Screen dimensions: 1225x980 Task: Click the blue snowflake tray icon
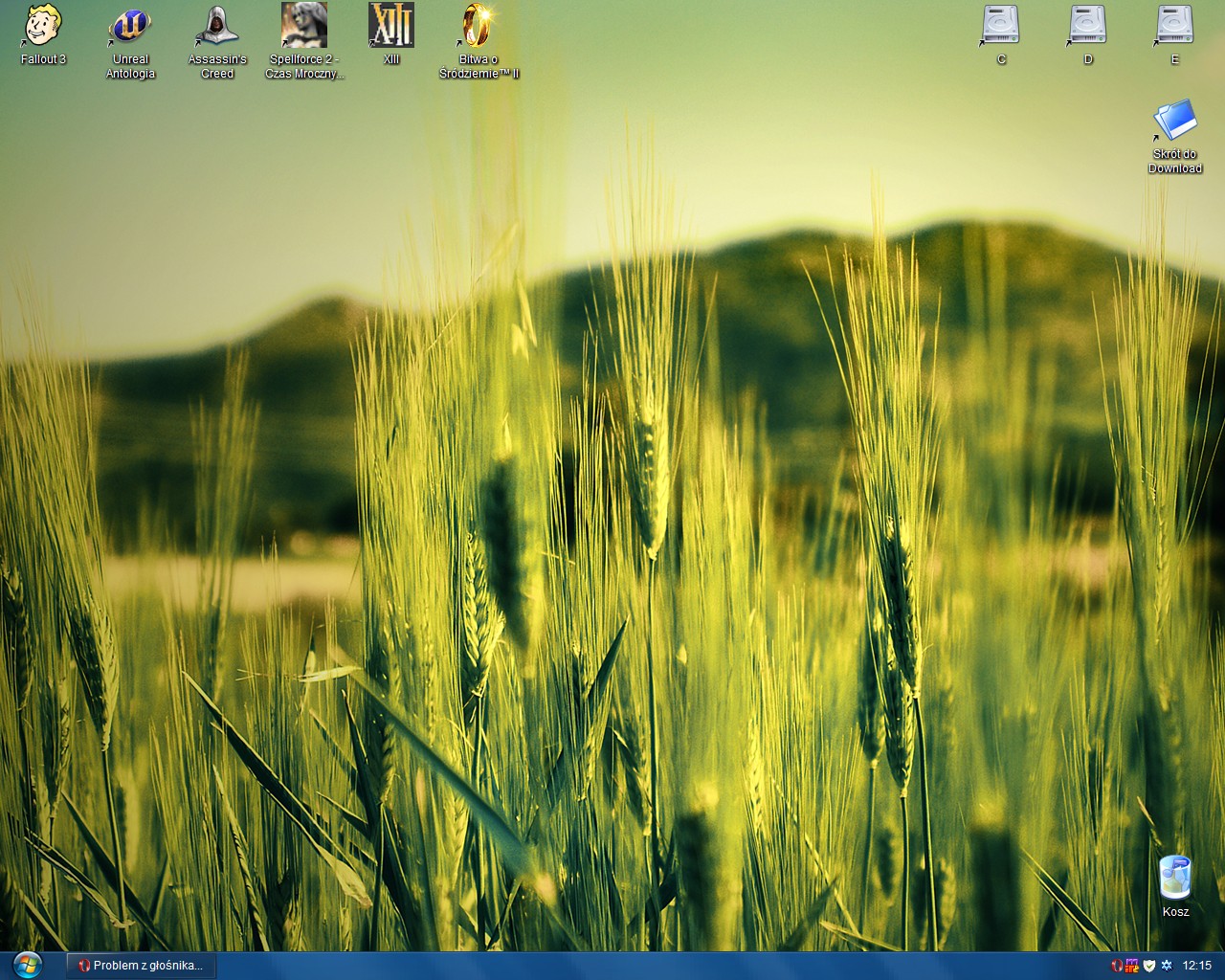[x=1166, y=966]
